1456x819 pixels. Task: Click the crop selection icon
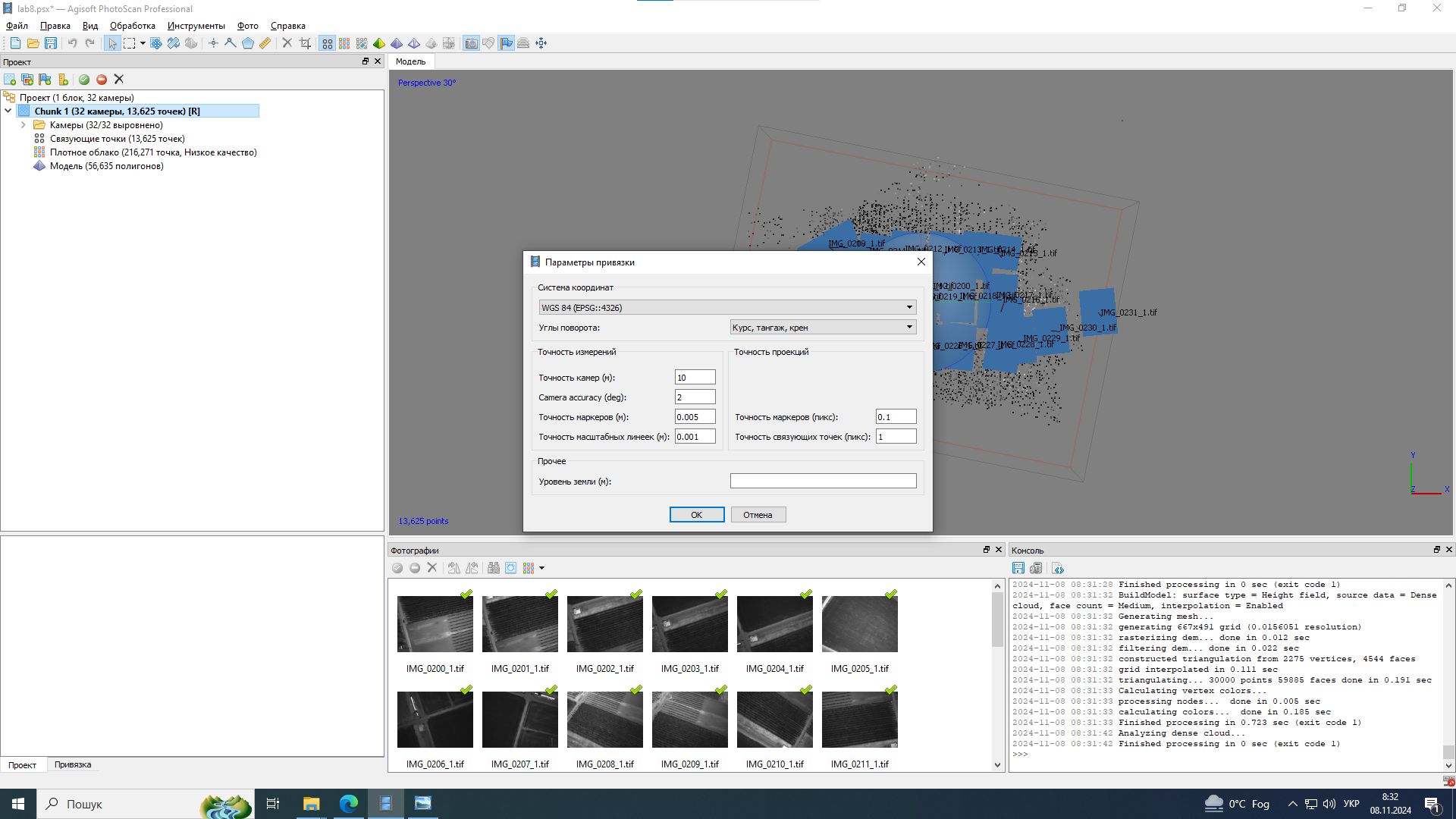click(x=305, y=43)
